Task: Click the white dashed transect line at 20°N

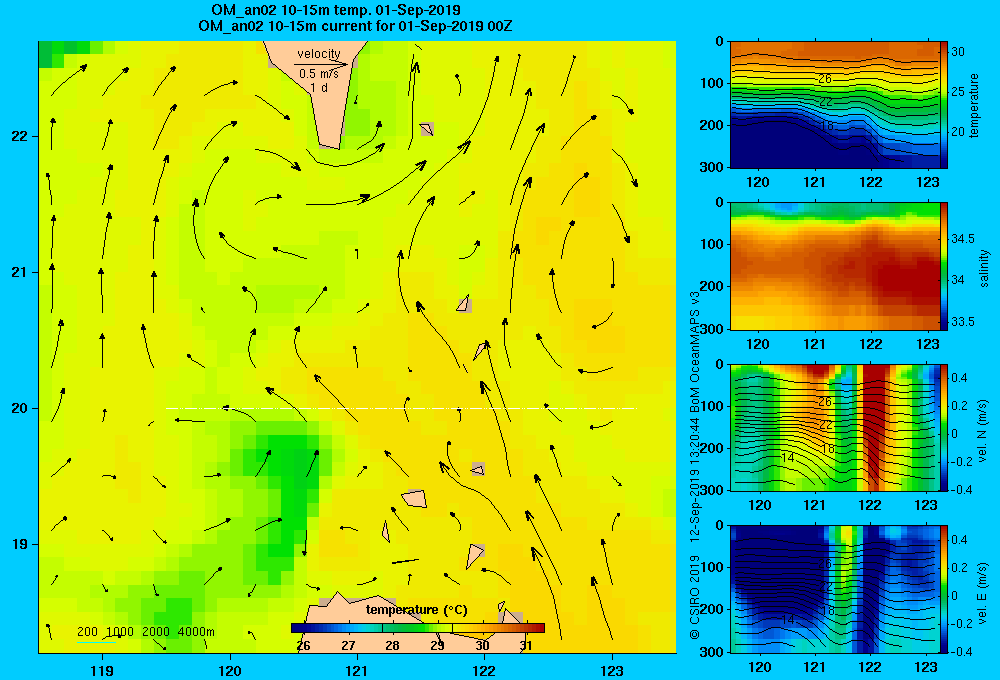Action: 401,408
